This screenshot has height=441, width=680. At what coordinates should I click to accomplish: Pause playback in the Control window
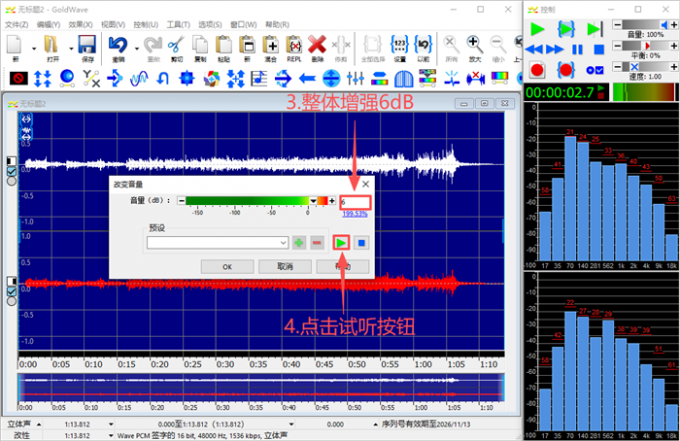577,49
